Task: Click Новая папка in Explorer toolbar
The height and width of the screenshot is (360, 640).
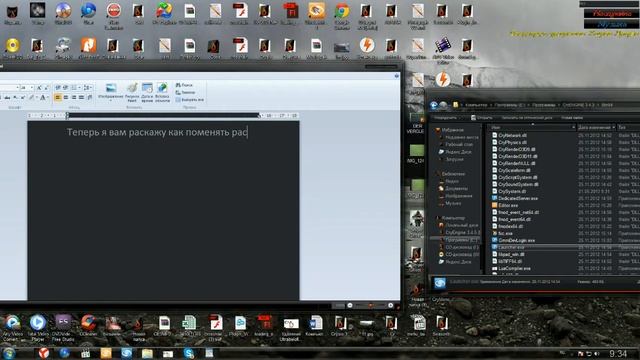Action: point(572,118)
